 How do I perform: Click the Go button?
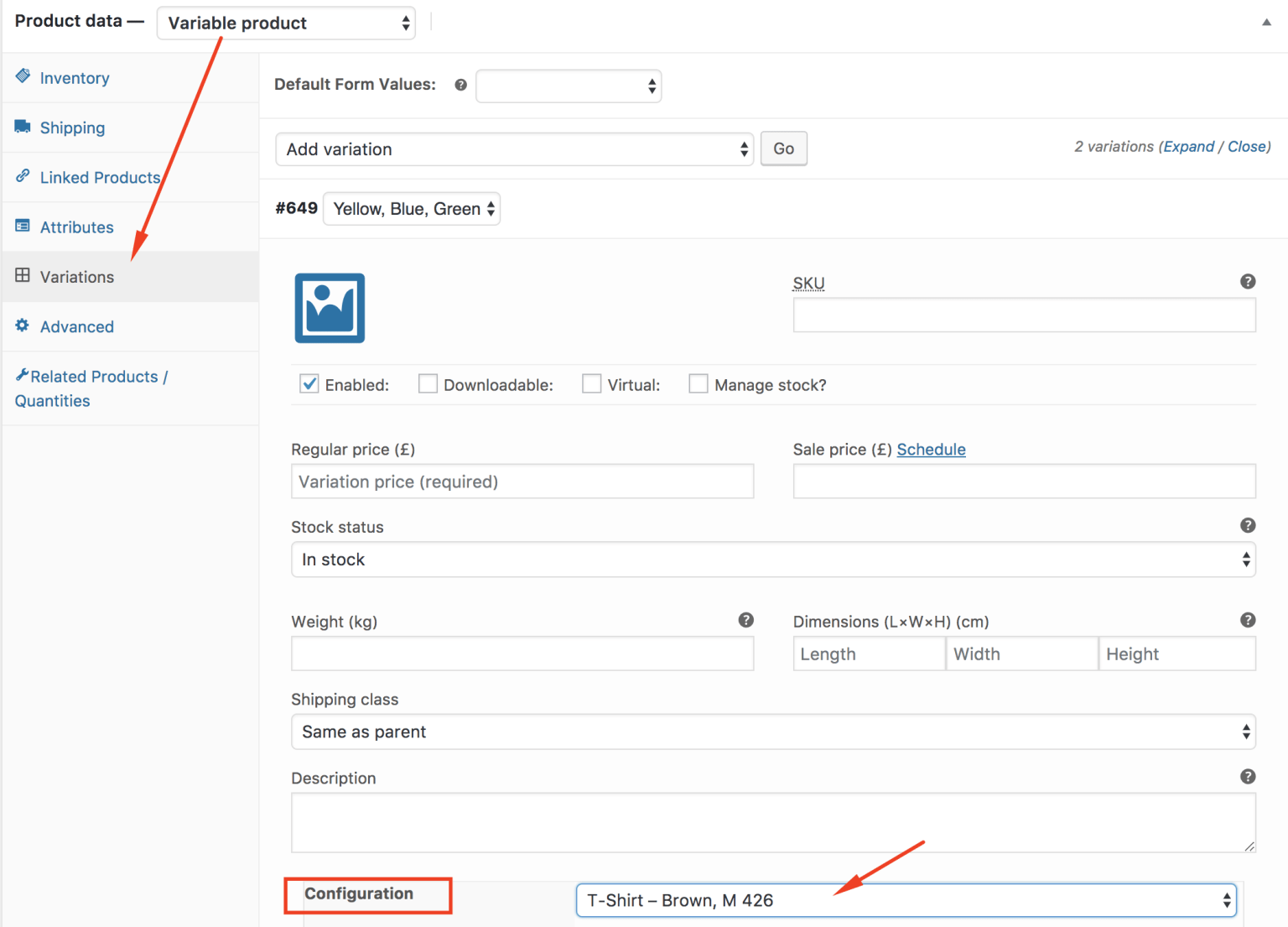(783, 148)
